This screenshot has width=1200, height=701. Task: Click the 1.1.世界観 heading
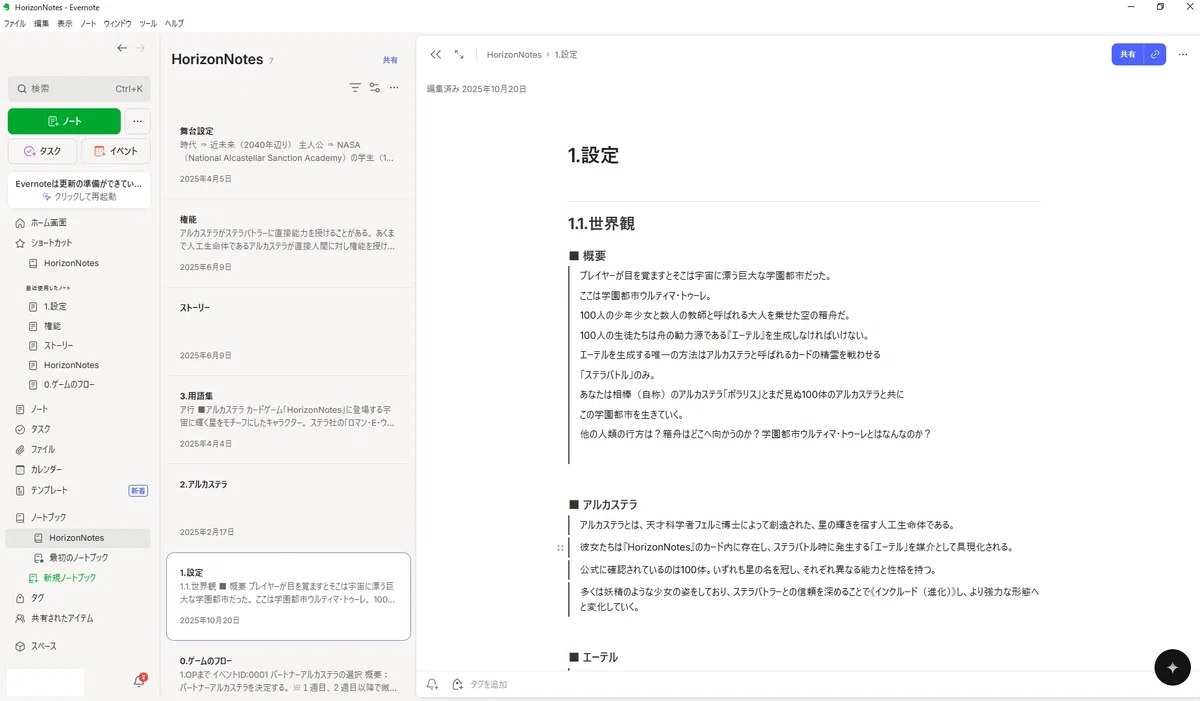pos(601,224)
